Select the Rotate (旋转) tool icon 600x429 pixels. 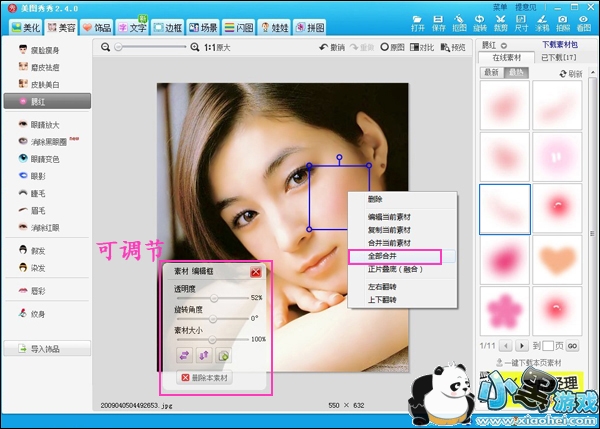(x=482, y=21)
